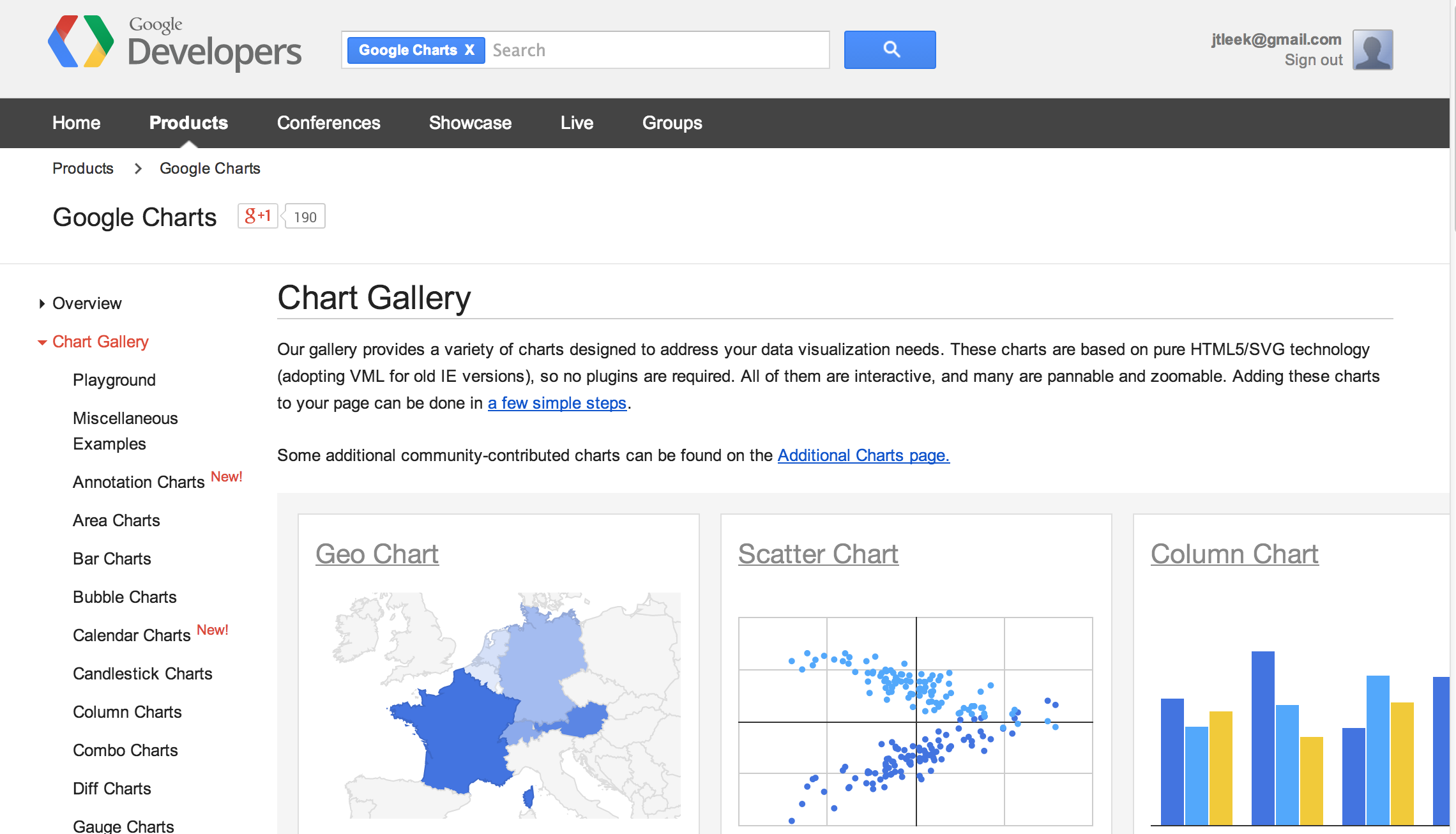
Task: Open the Additional Charts page link
Action: pos(862,455)
